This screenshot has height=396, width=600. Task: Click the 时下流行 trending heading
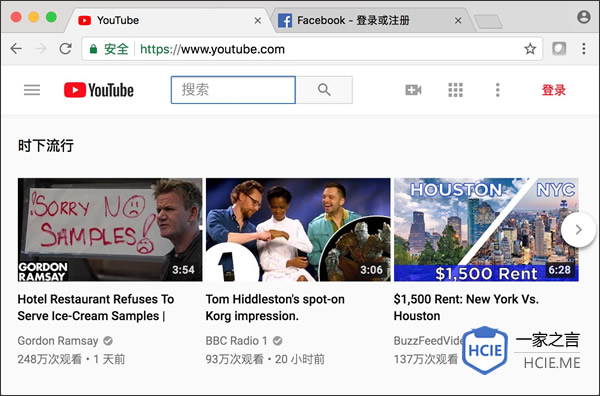coord(46,146)
